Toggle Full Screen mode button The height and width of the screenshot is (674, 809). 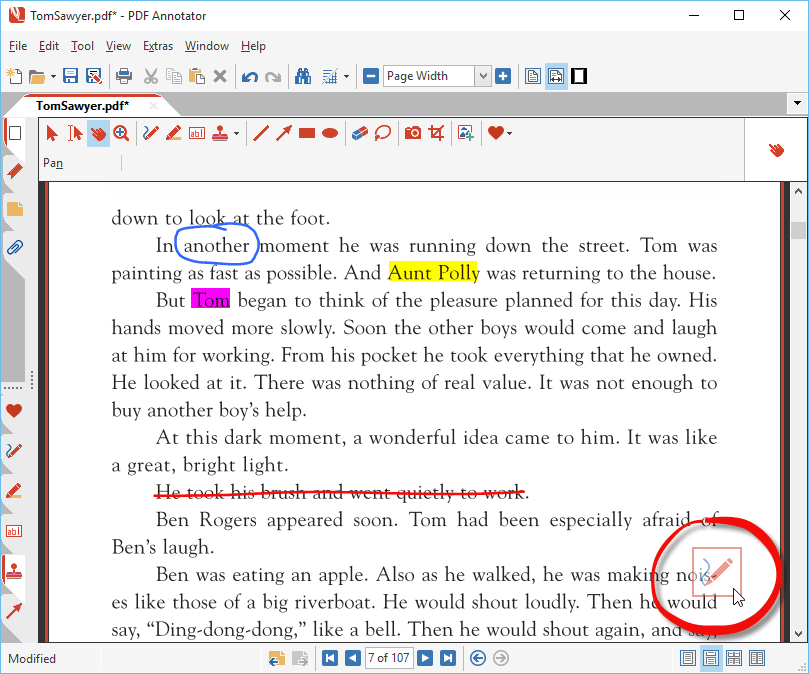(579, 76)
